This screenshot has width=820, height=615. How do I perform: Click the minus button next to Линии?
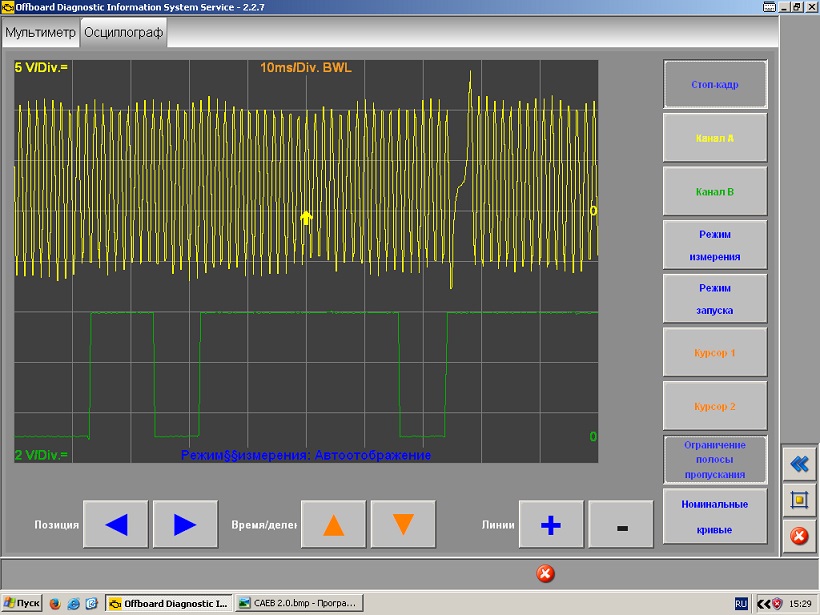pyautogui.click(x=621, y=524)
